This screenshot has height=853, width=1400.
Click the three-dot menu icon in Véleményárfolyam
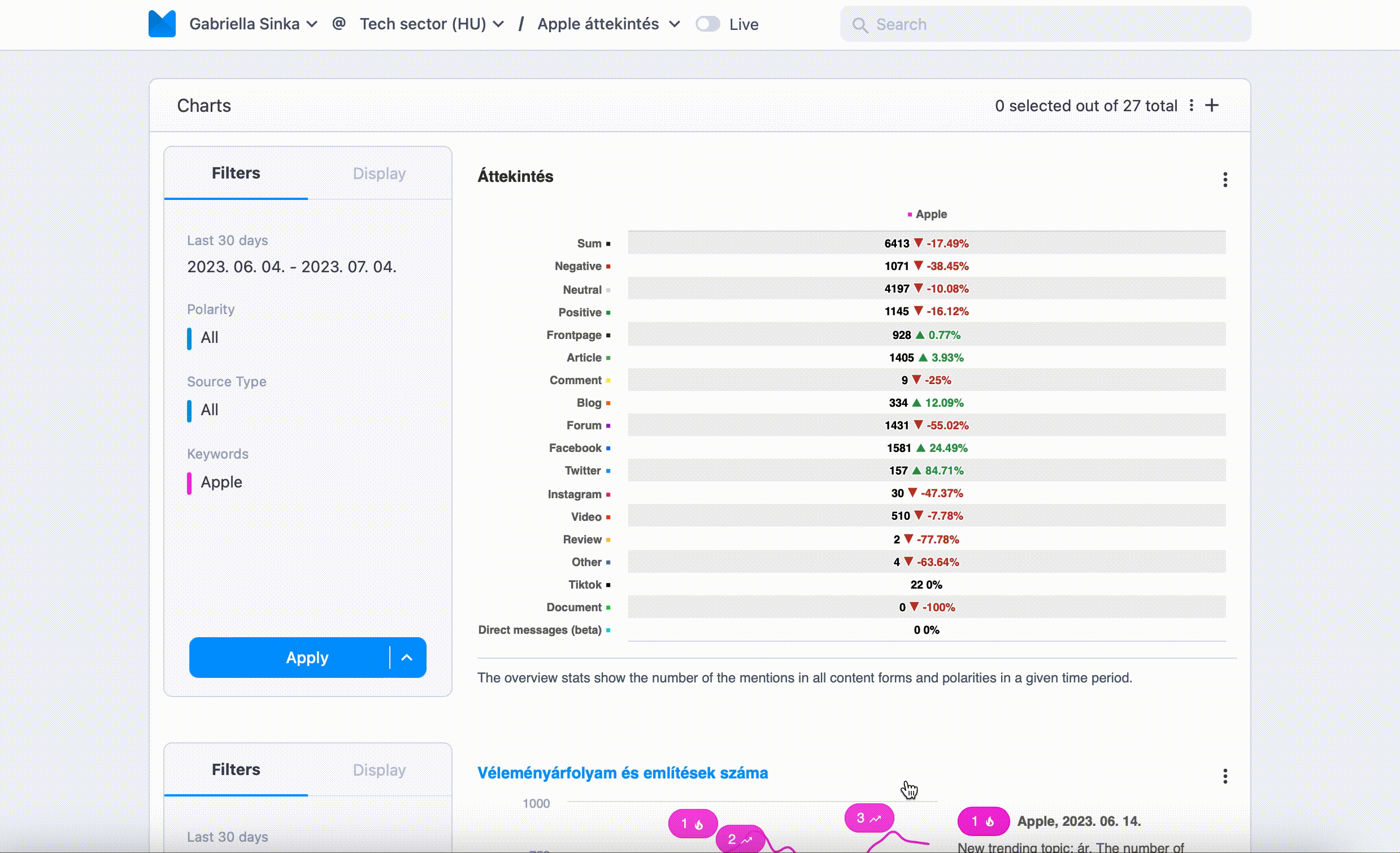(x=1225, y=776)
